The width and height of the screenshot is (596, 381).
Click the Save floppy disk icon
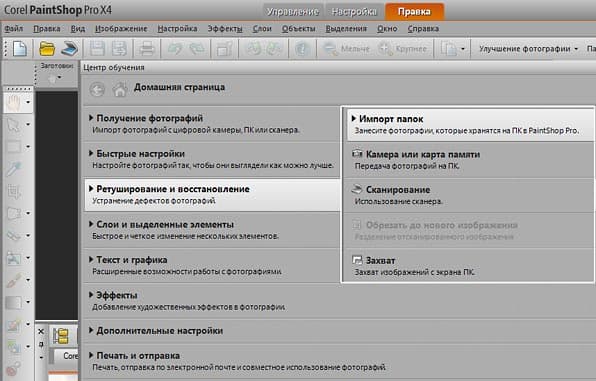[97, 49]
